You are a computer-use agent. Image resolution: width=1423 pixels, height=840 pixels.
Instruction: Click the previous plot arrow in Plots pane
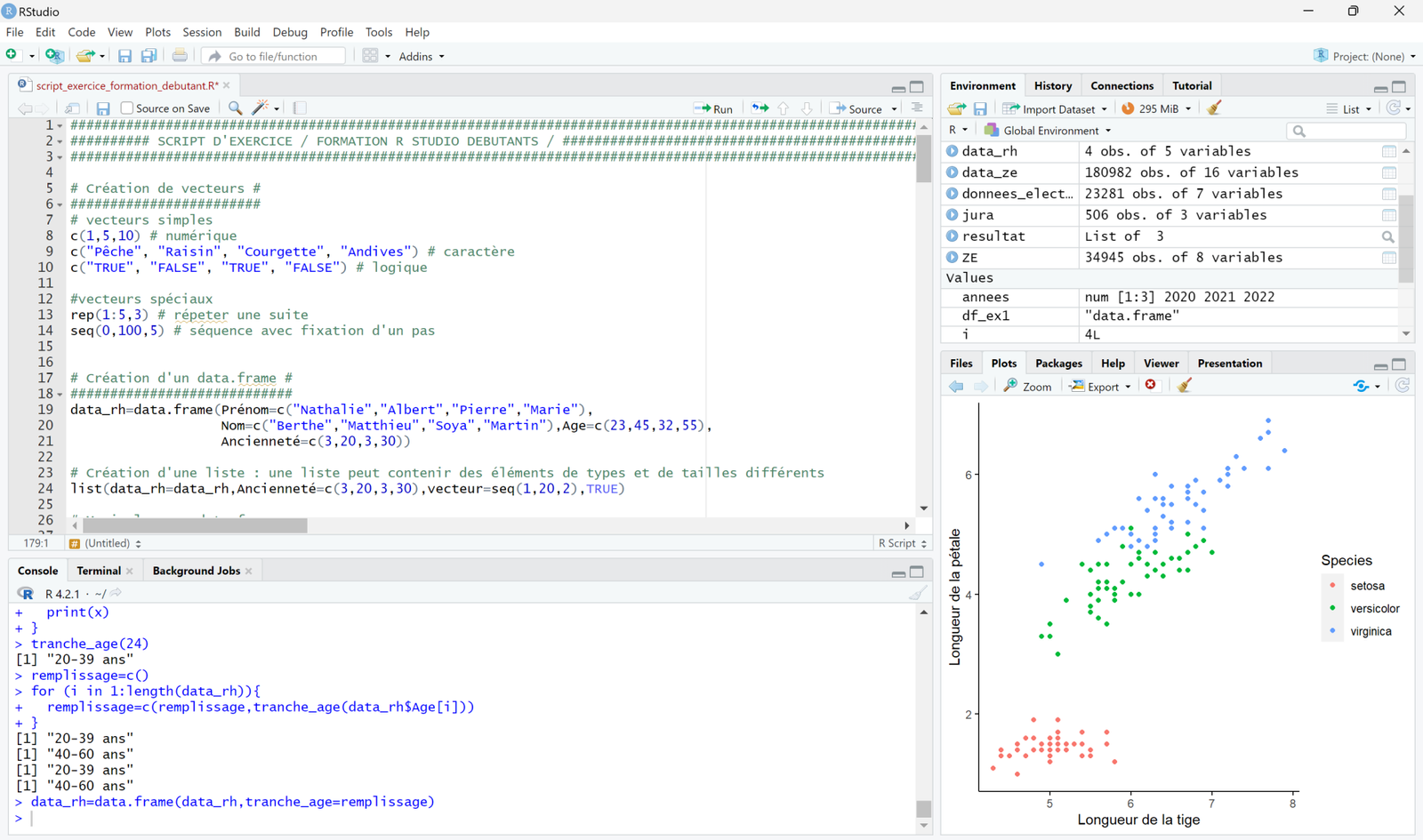956,386
